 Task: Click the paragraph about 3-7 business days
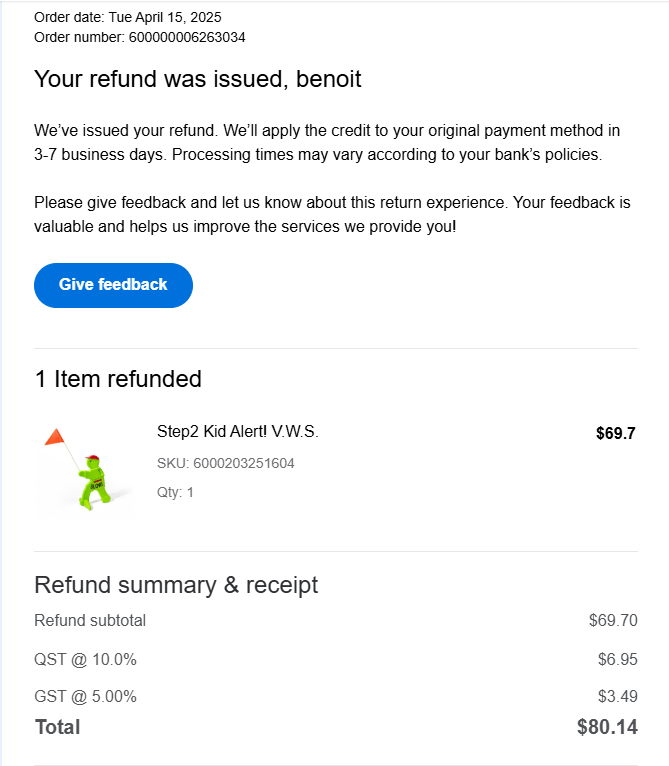tap(327, 143)
